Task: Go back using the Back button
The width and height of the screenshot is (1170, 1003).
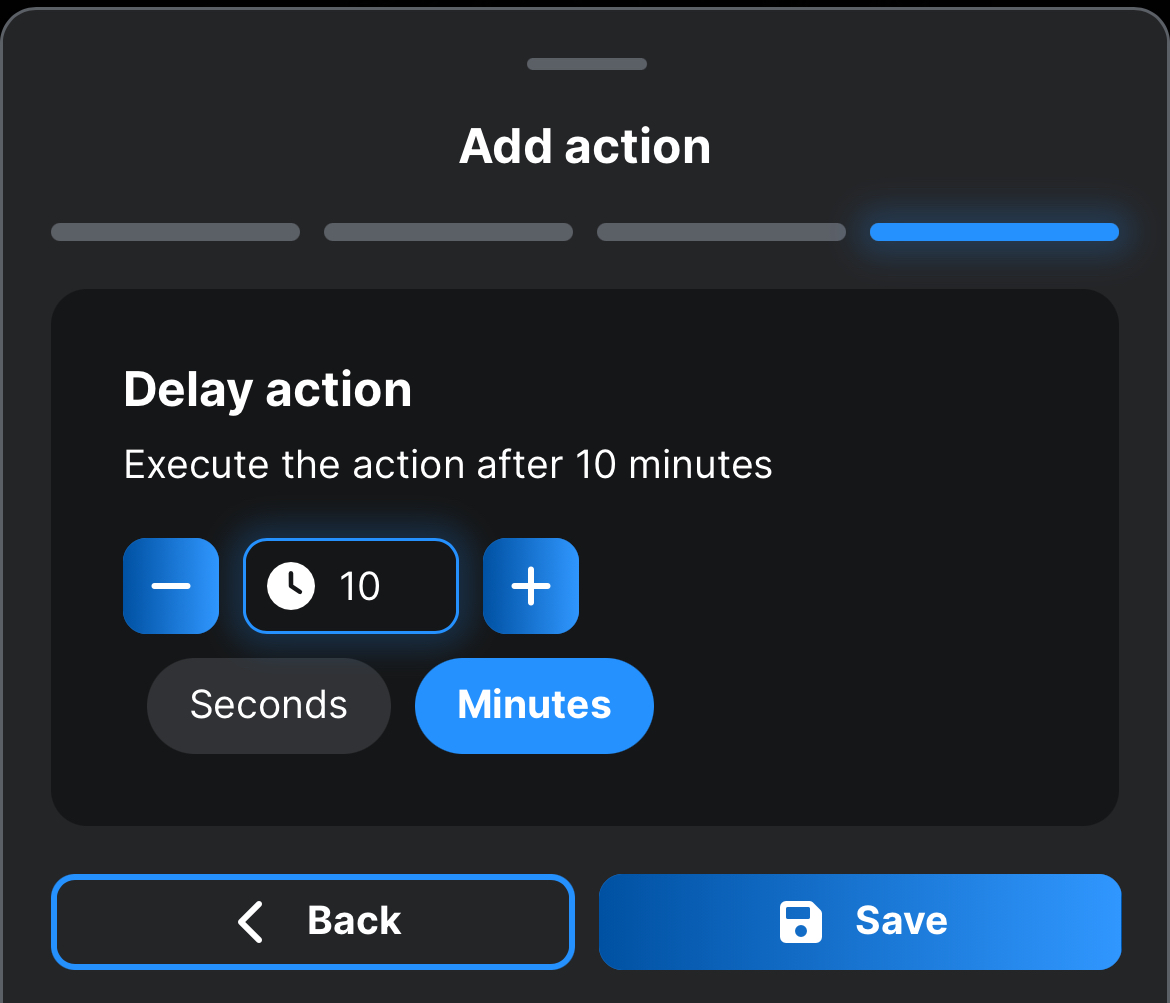Action: [x=313, y=922]
